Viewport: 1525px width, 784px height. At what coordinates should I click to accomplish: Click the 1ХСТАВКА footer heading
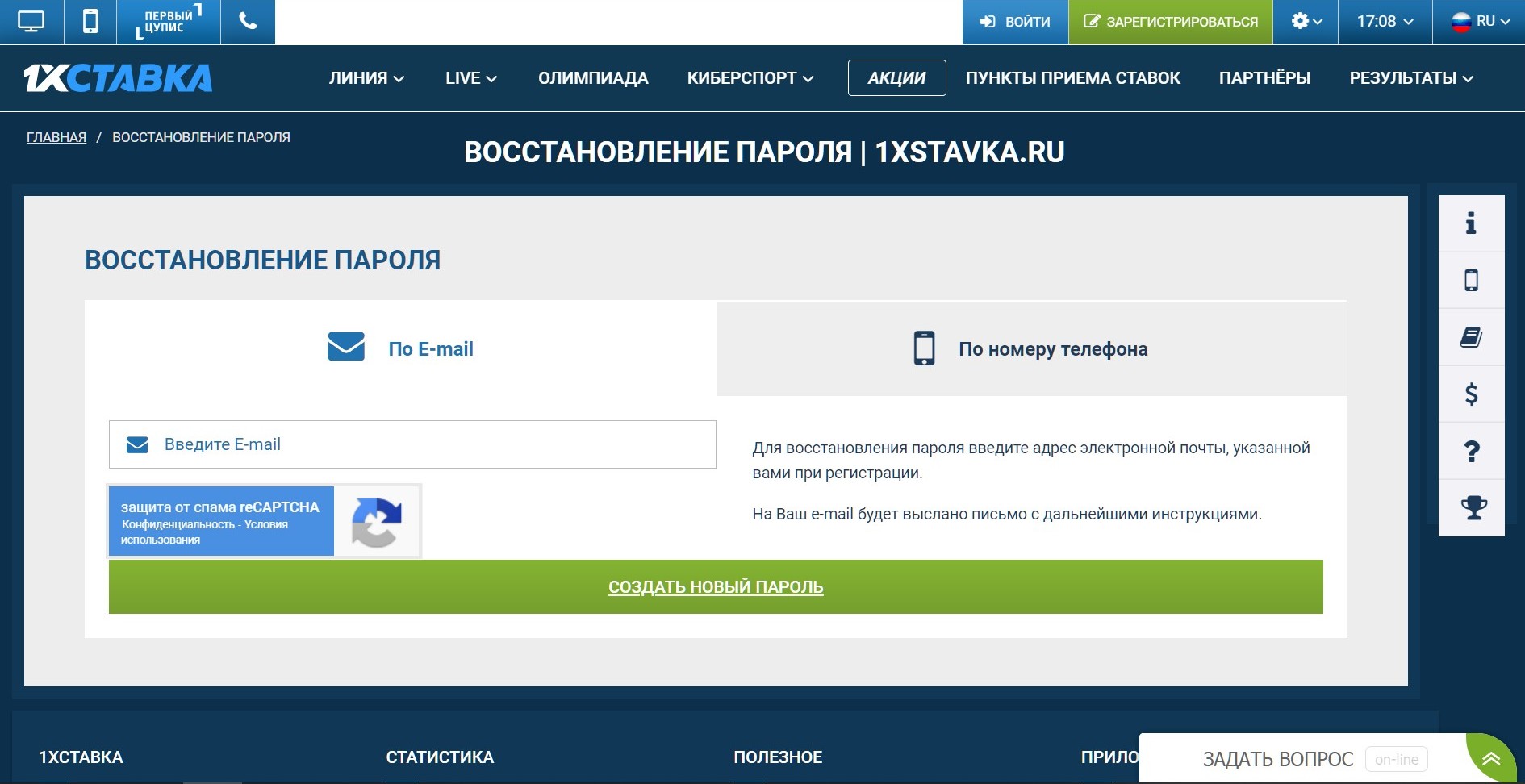(x=81, y=757)
